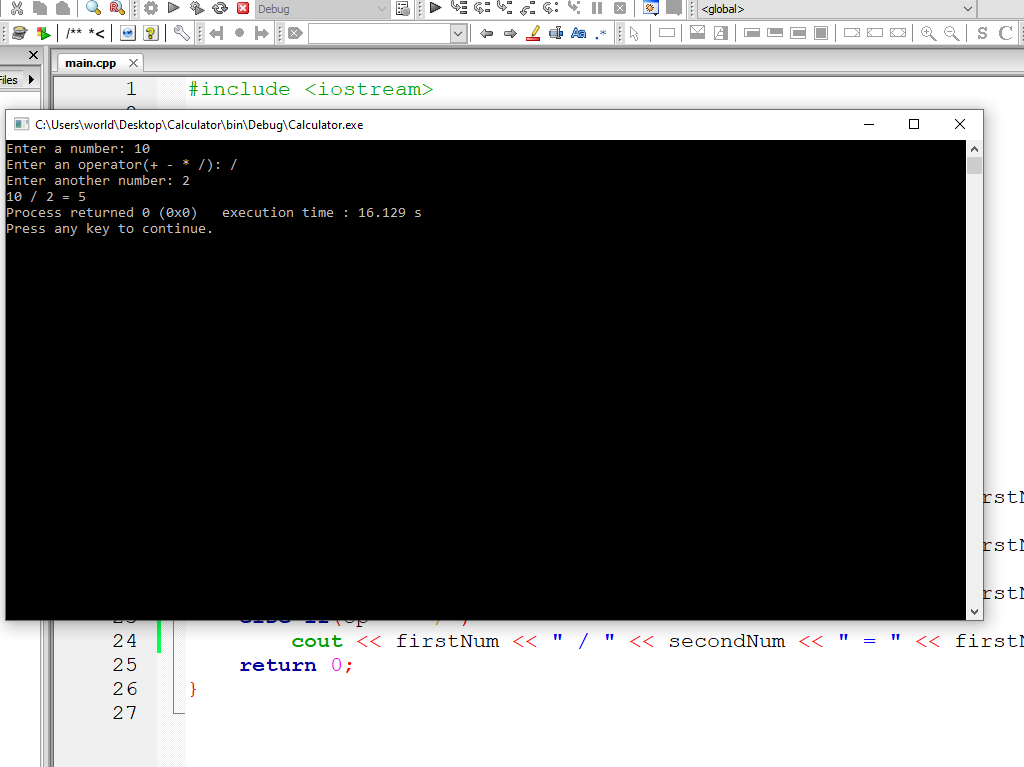1024x767 pixels.
Task: Click the instruction rectangle tool icon
Action: [667, 33]
